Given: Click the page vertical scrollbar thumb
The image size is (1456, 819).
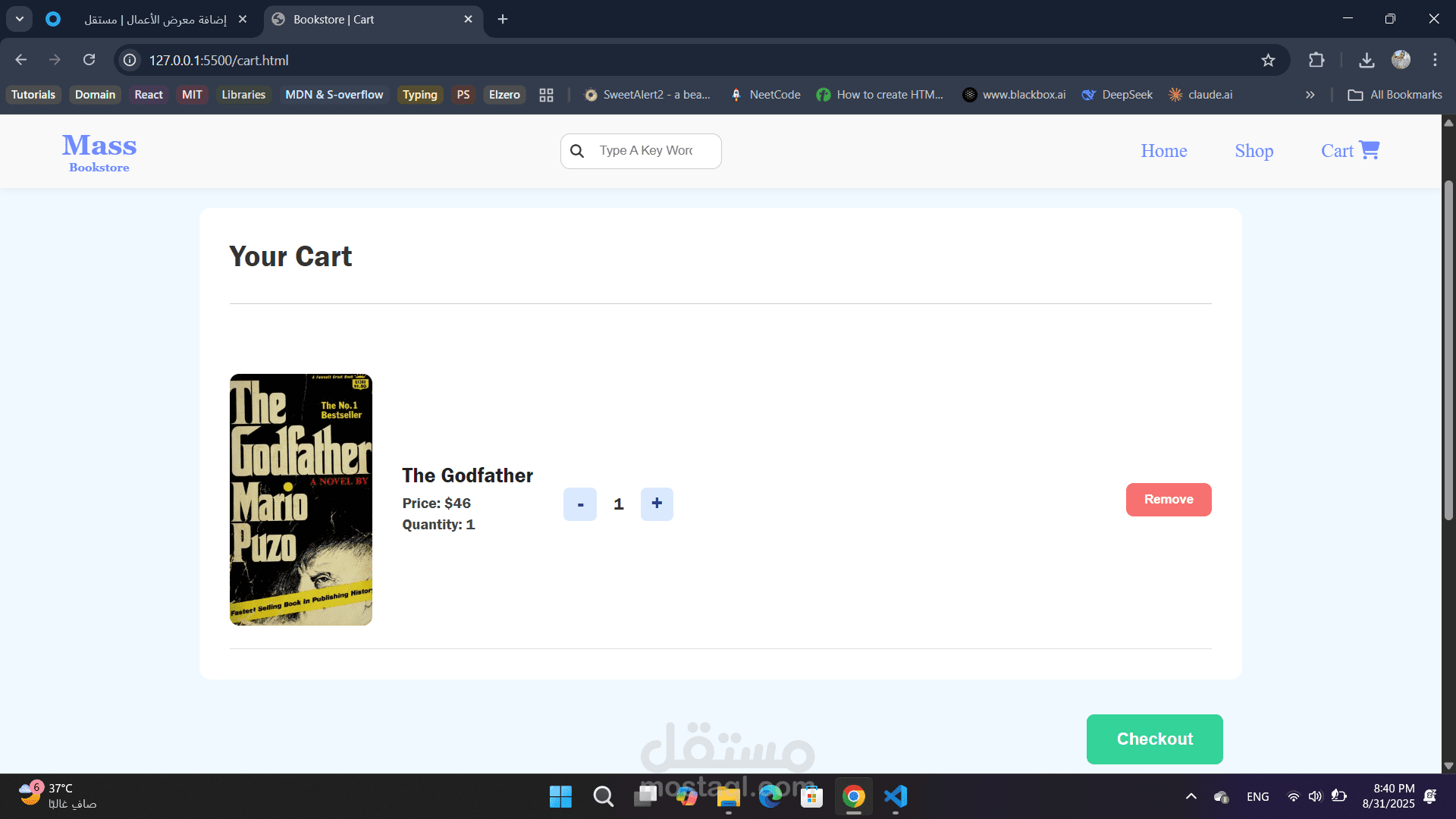Looking at the screenshot, I should point(1448,350).
